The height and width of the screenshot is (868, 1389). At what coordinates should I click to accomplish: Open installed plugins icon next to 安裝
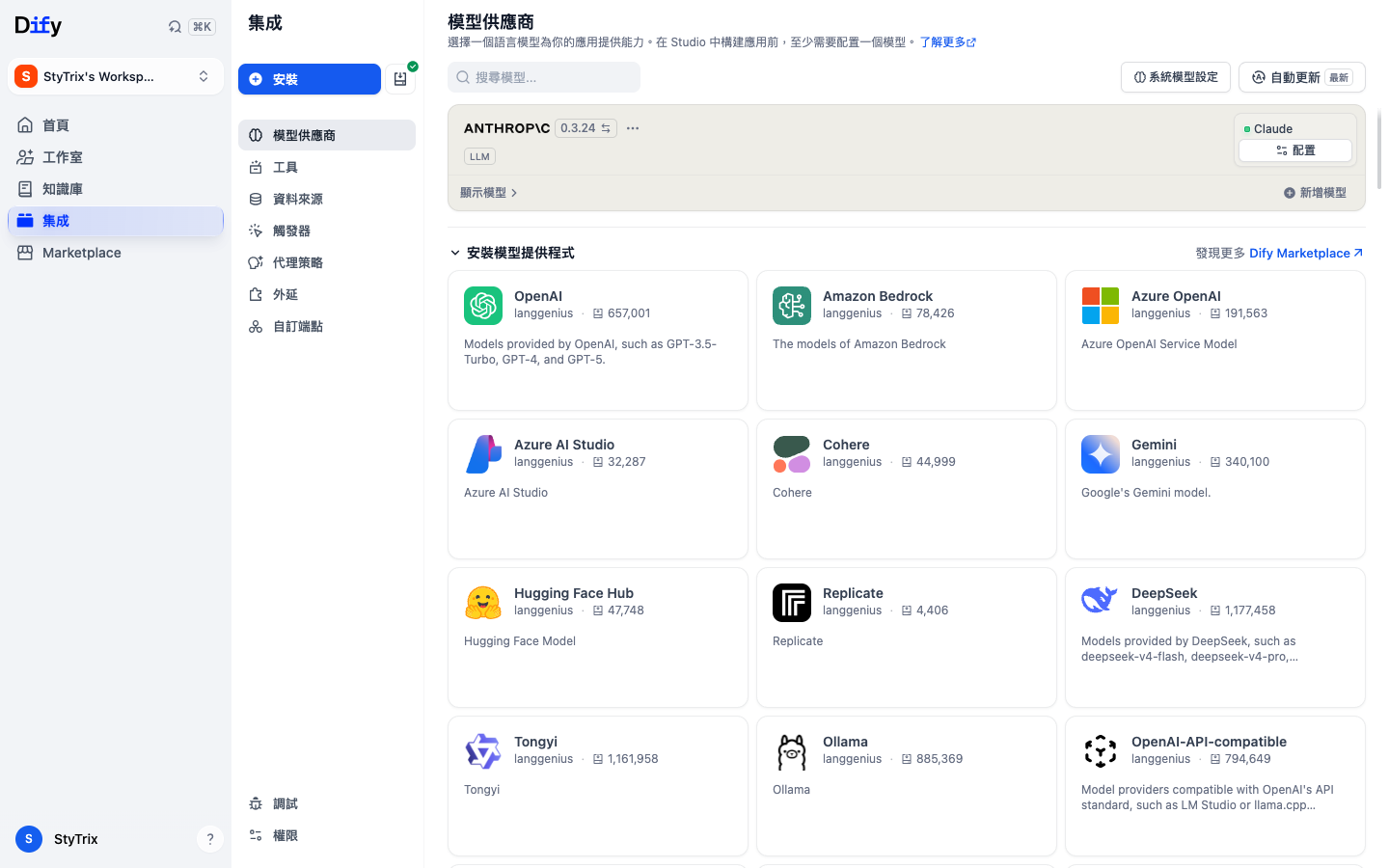pos(400,79)
